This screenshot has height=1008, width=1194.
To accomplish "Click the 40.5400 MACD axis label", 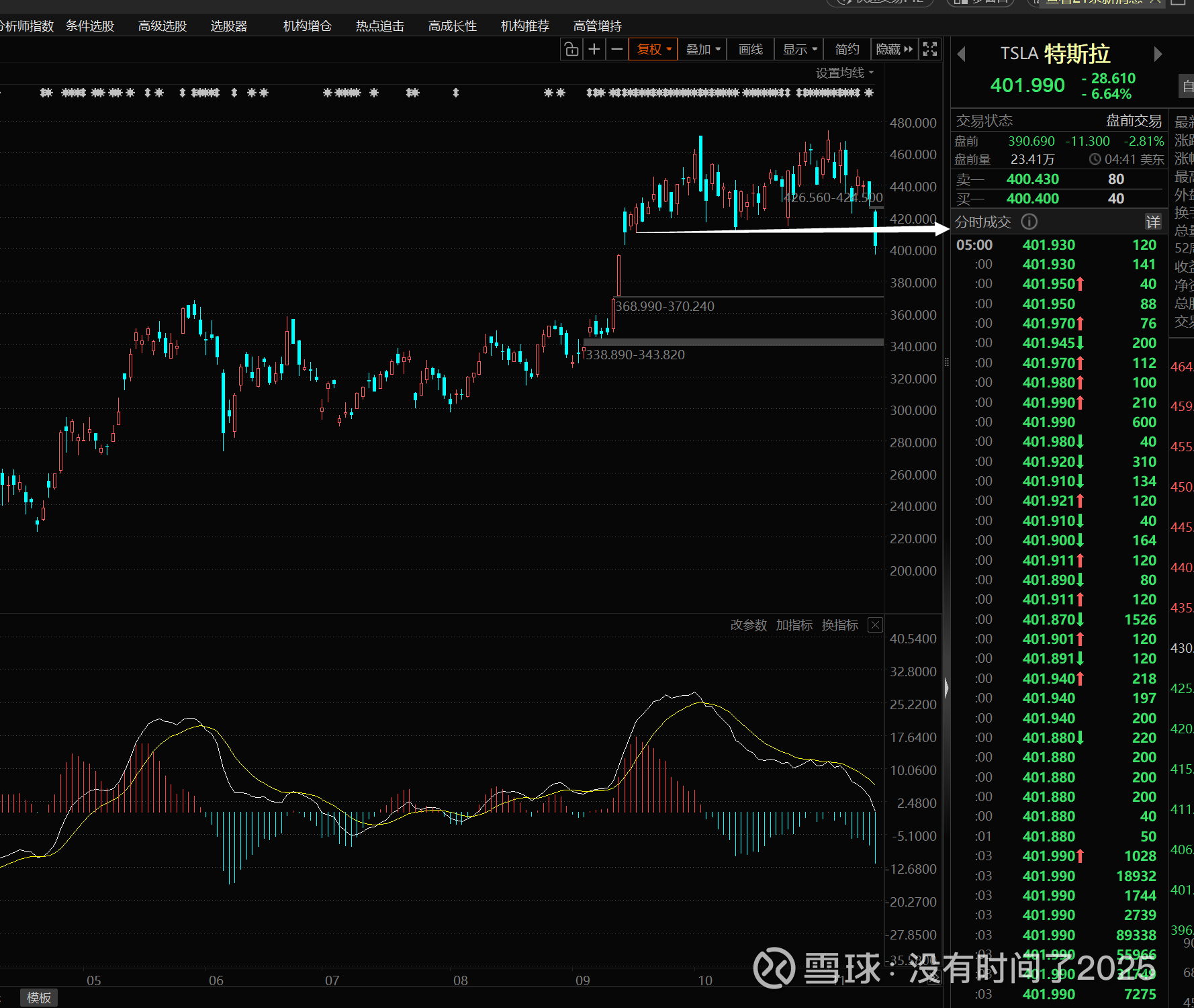I will tap(913, 639).
